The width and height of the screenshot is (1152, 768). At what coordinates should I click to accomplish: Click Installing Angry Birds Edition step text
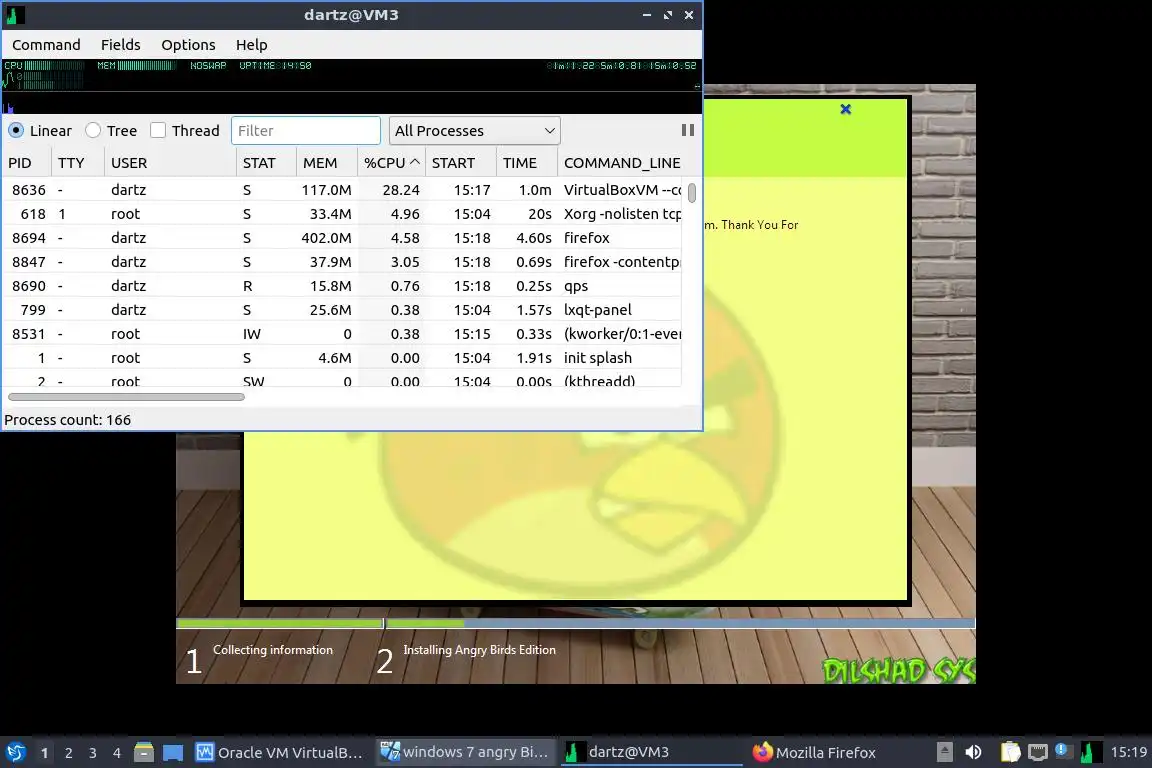click(479, 650)
